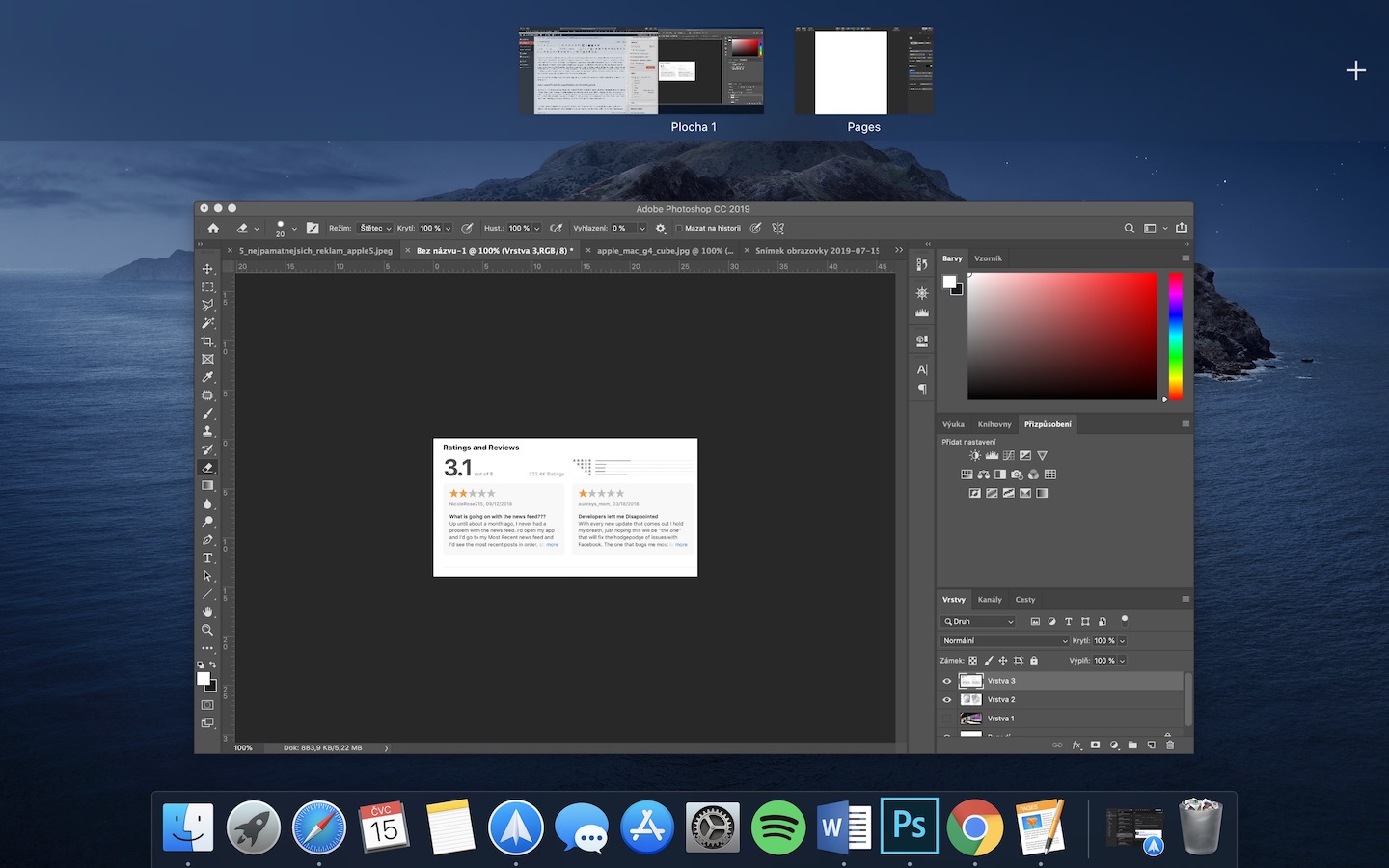Open the 'Normální' blend mode dropdown
The image size is (1389, 868).
click(x=1004, y=641)
